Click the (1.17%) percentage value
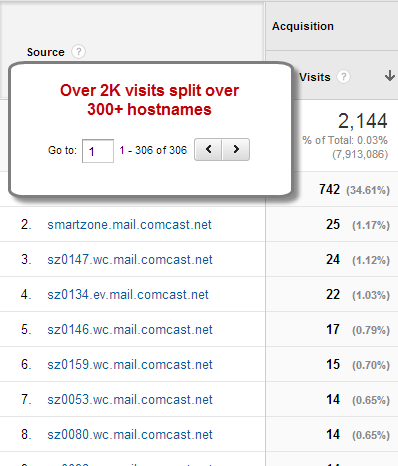The width and height of the screenshot is (398, 466). click(x=371, y=225)
